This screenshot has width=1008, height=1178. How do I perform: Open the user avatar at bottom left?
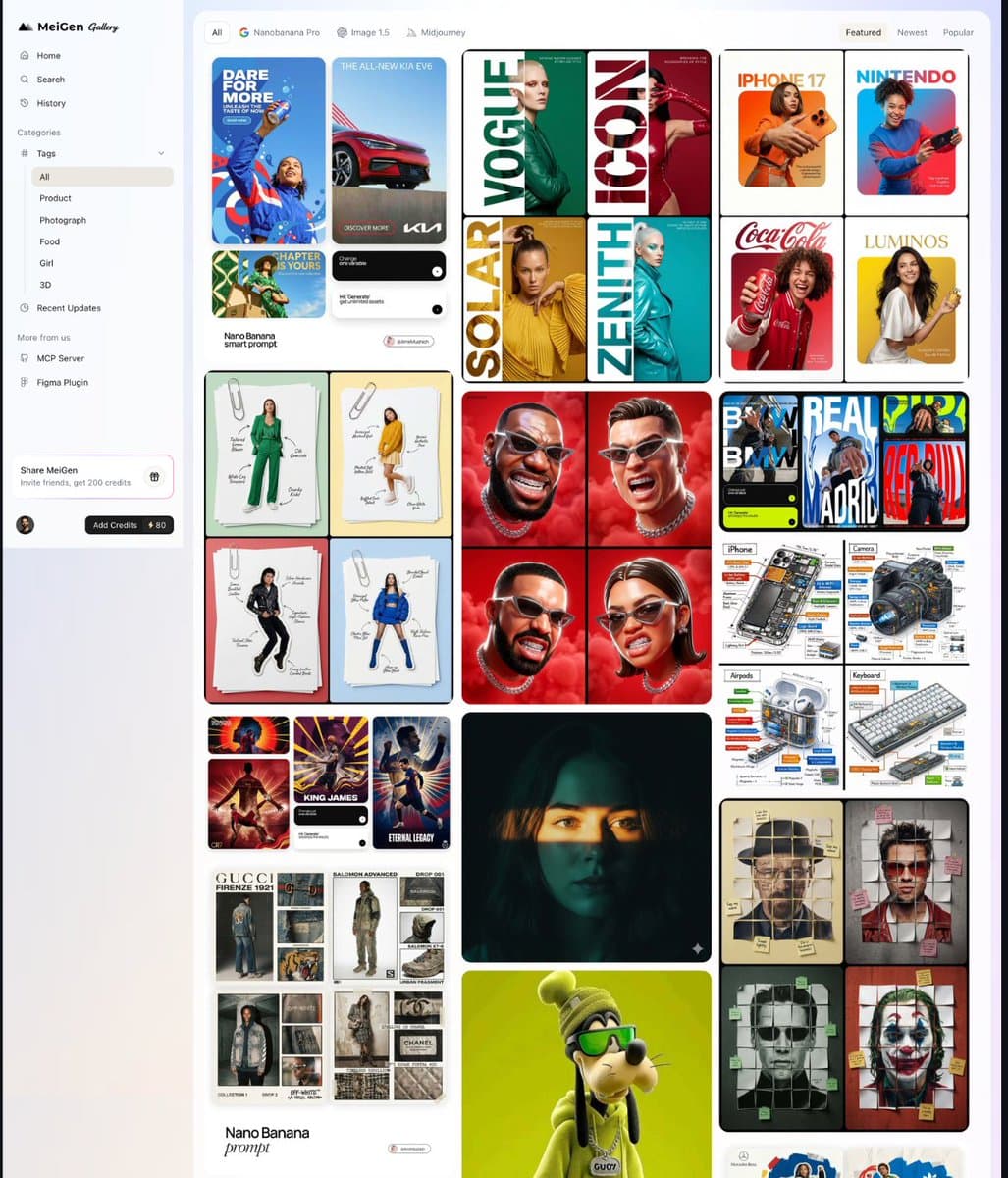(25, 524)
